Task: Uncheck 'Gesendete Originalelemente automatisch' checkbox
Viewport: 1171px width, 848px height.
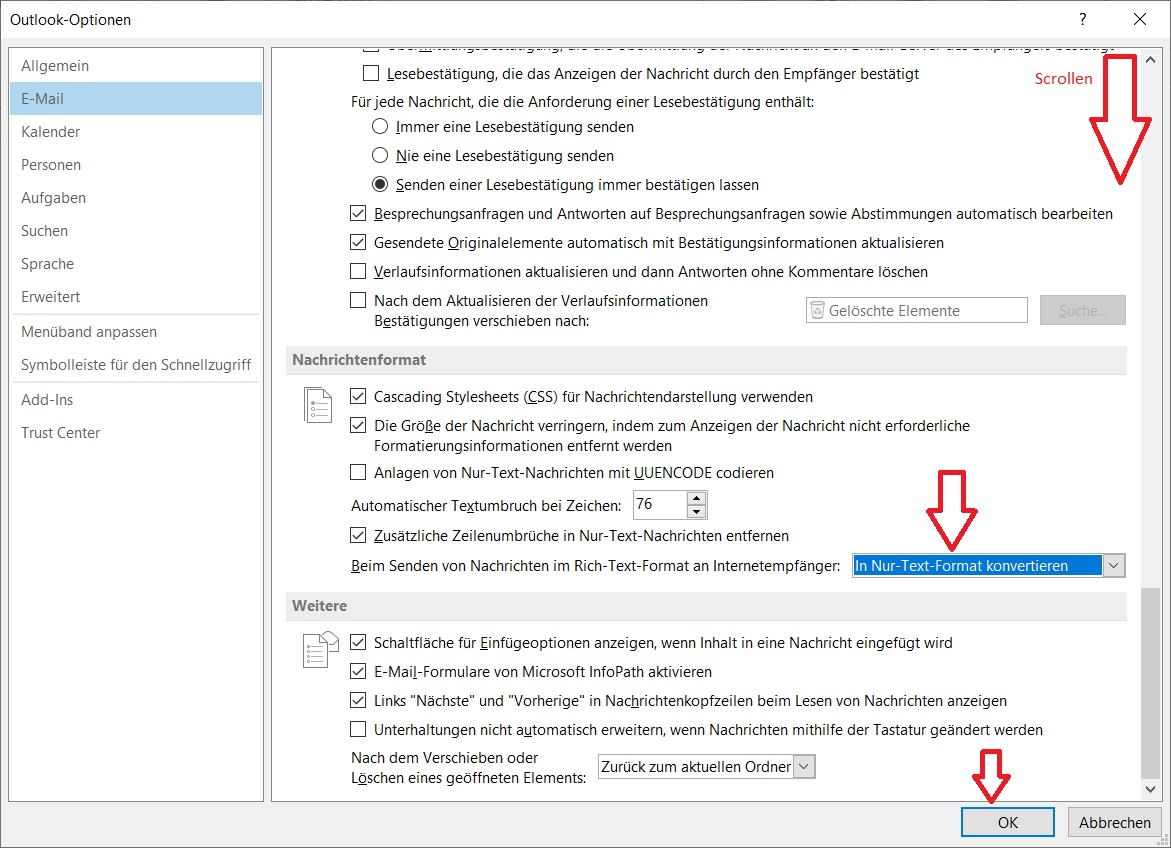Action: point(358,242)
